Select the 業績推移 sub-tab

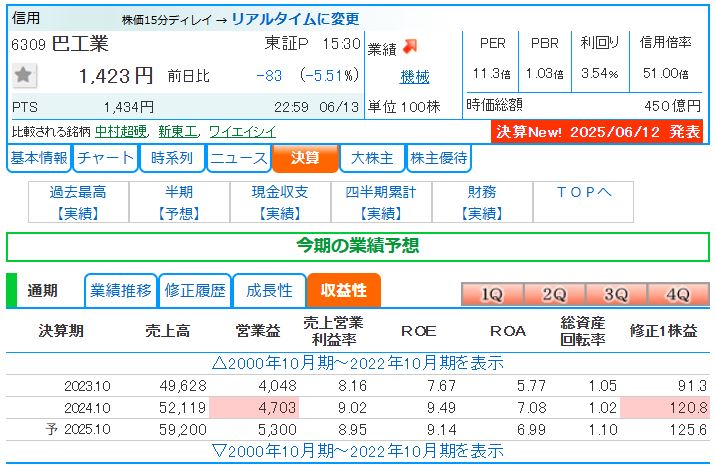[x=121, y=290]
